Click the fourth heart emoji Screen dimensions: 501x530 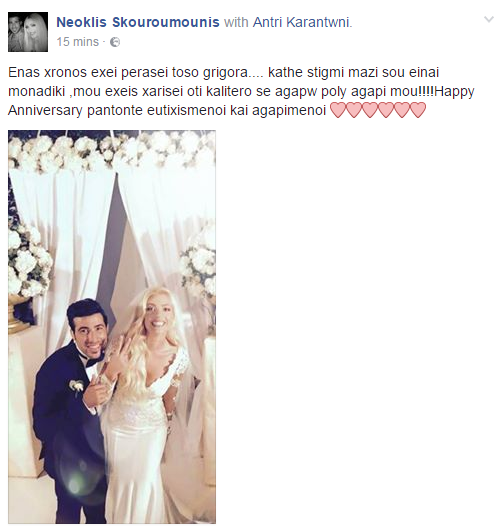[386, 111]
